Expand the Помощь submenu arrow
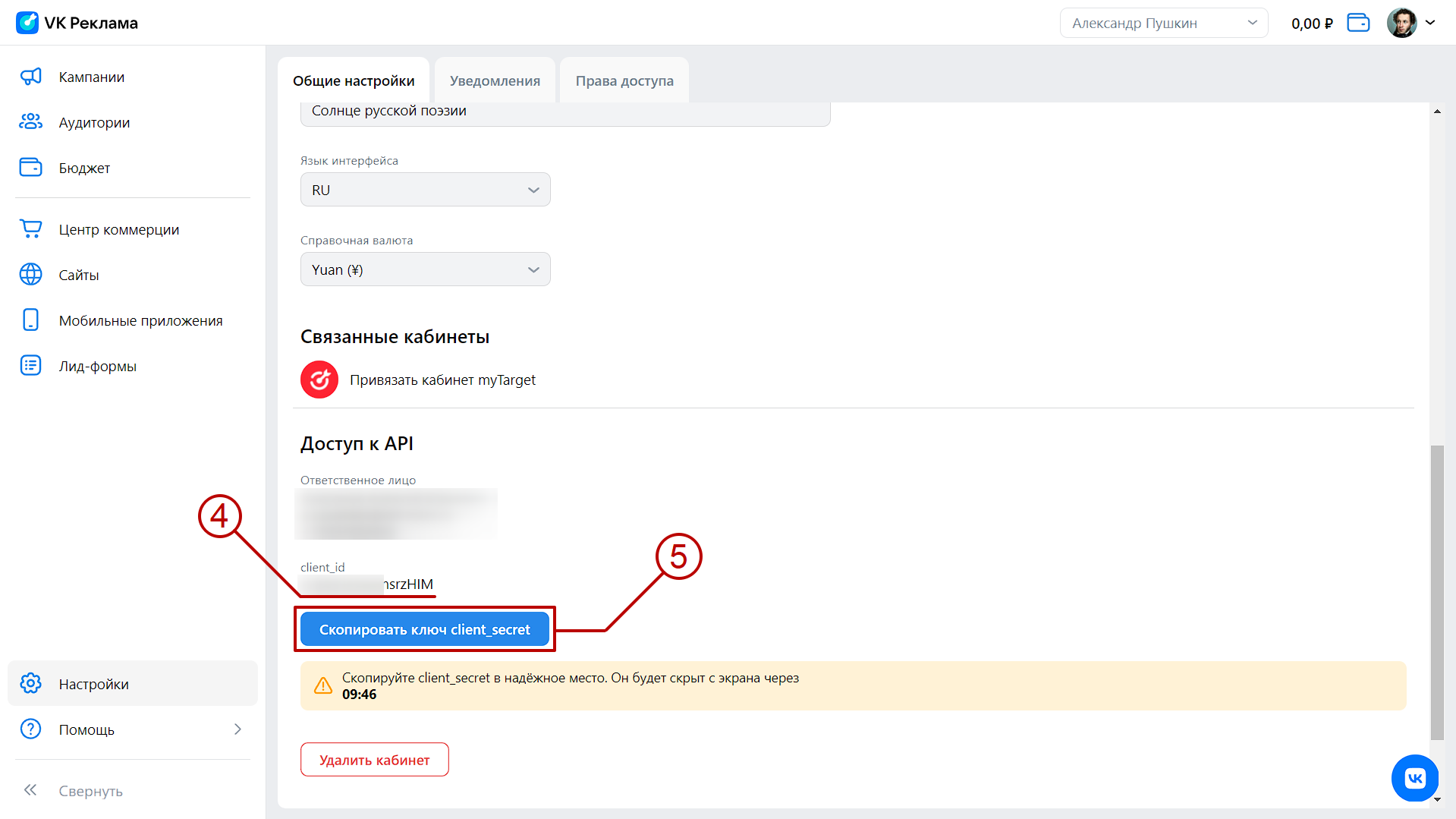Viewport: 1456px width, 819px height. click(237, 729)
